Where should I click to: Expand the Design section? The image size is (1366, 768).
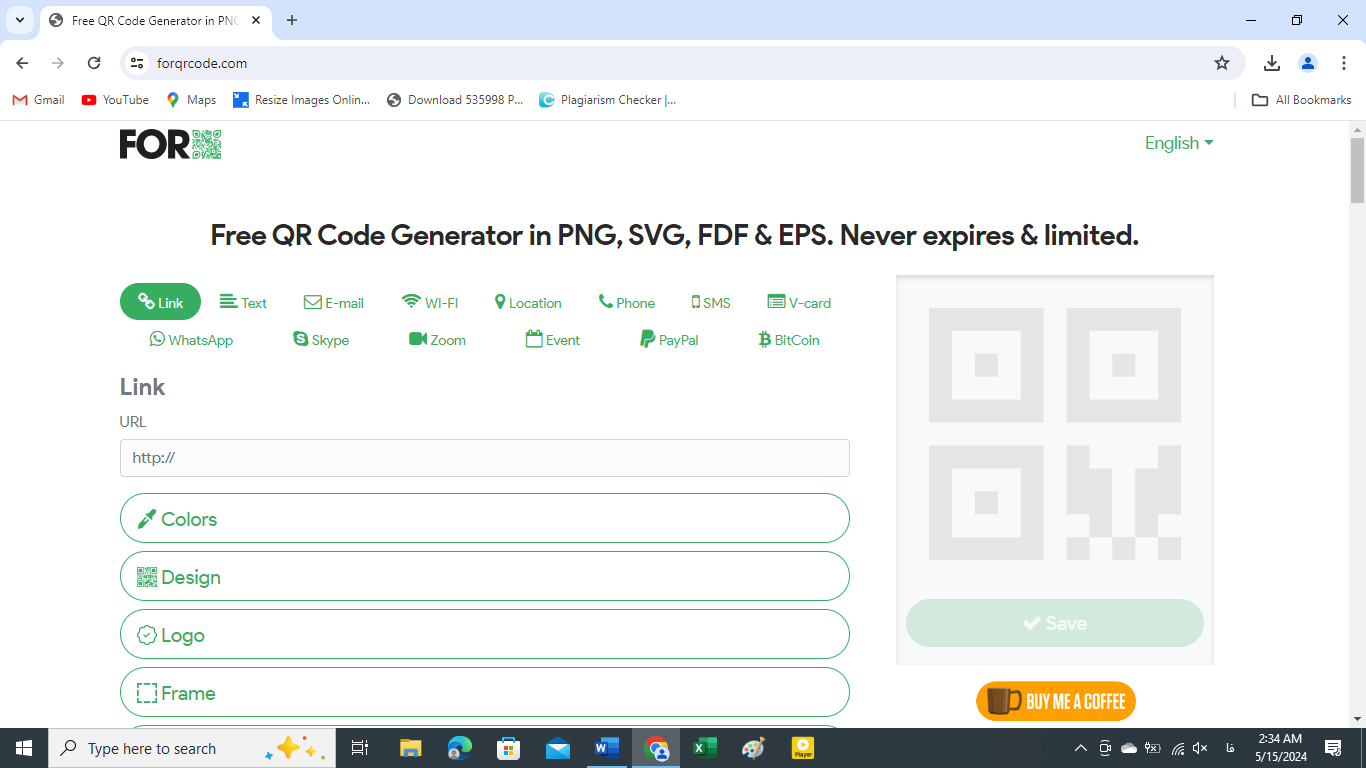[485, 576]
